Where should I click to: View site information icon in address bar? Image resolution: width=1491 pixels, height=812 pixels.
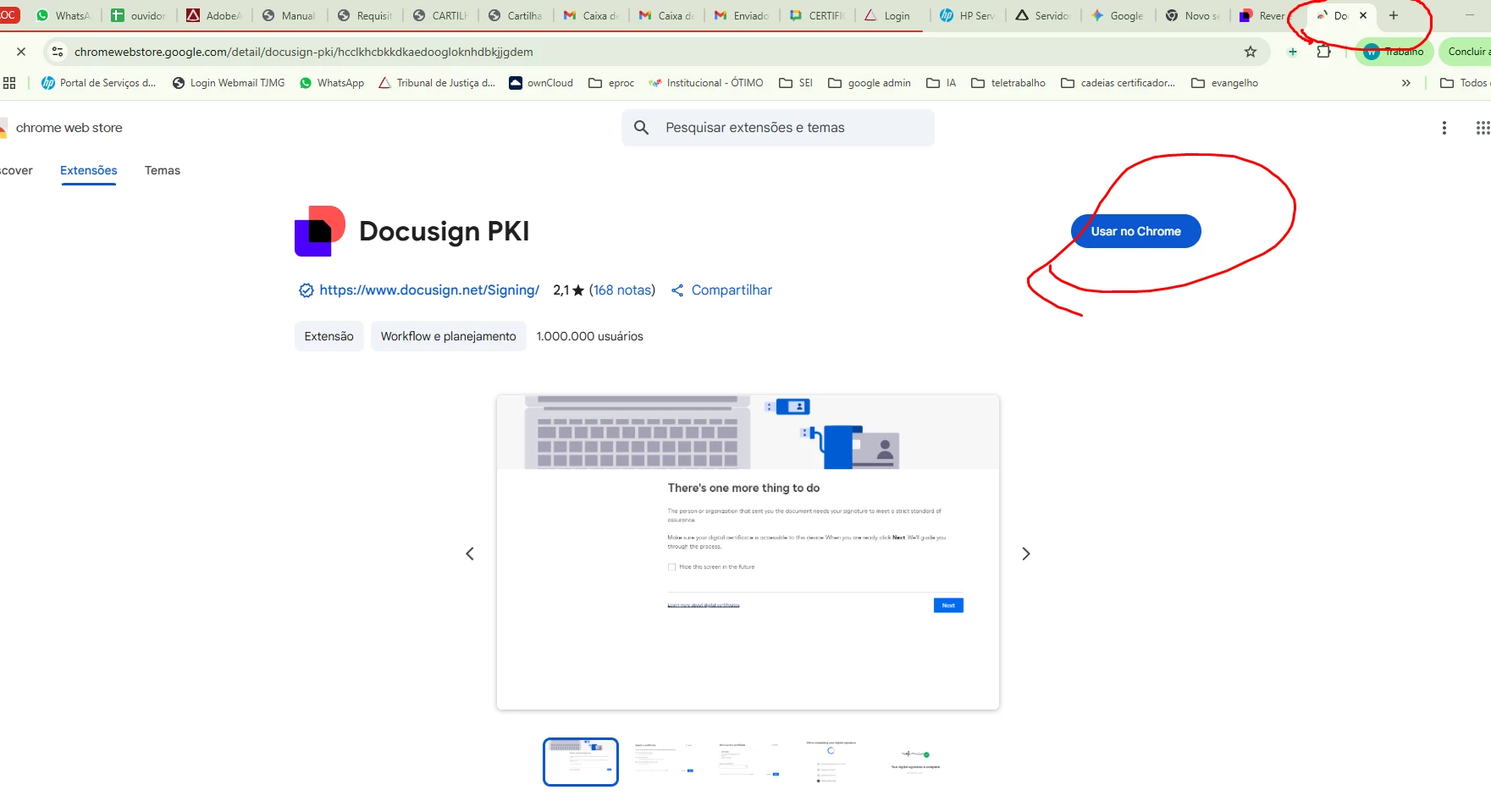pos(58,52)
